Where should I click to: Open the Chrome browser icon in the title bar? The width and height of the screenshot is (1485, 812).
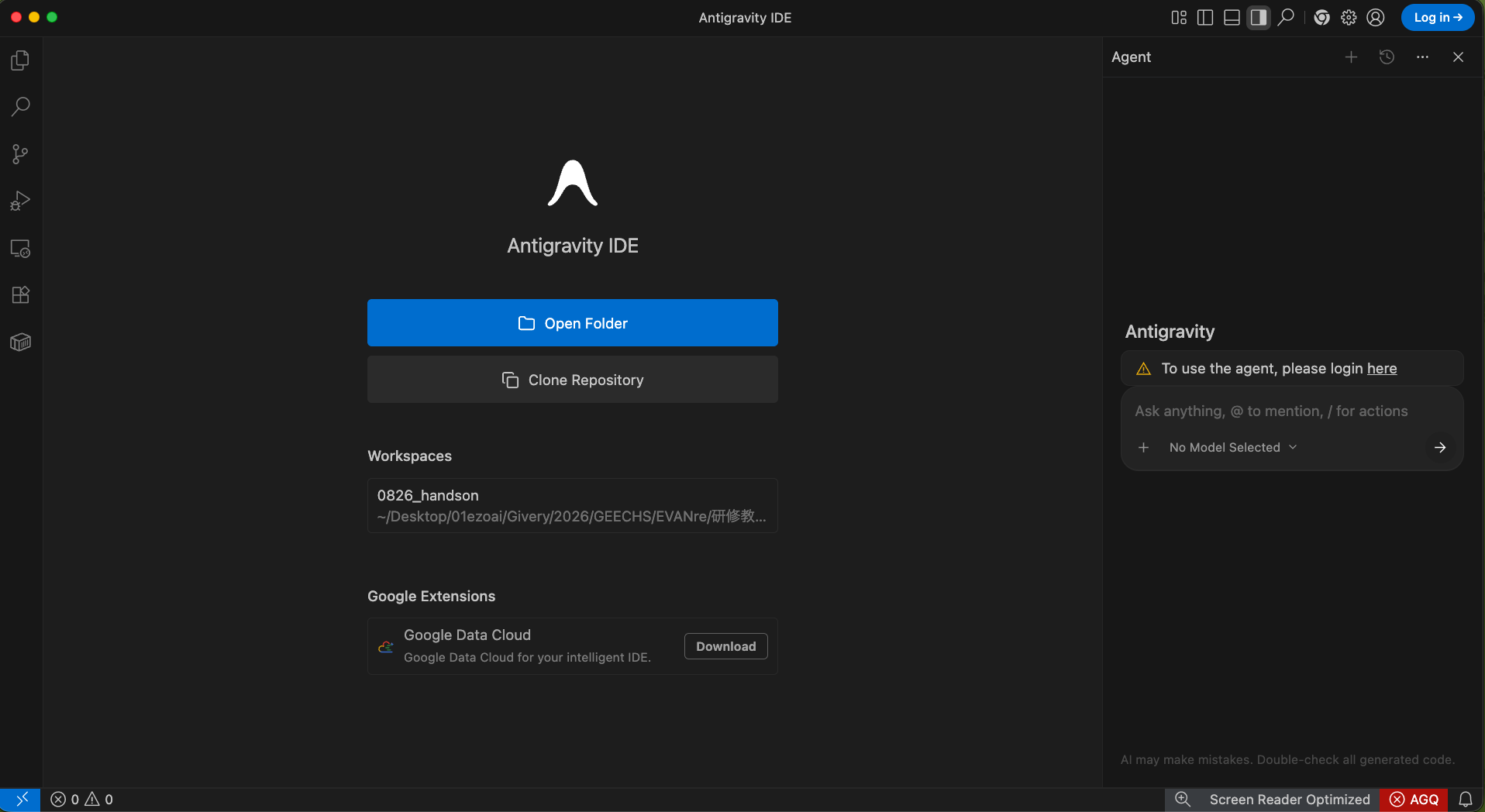click(x=1322, y=17)
